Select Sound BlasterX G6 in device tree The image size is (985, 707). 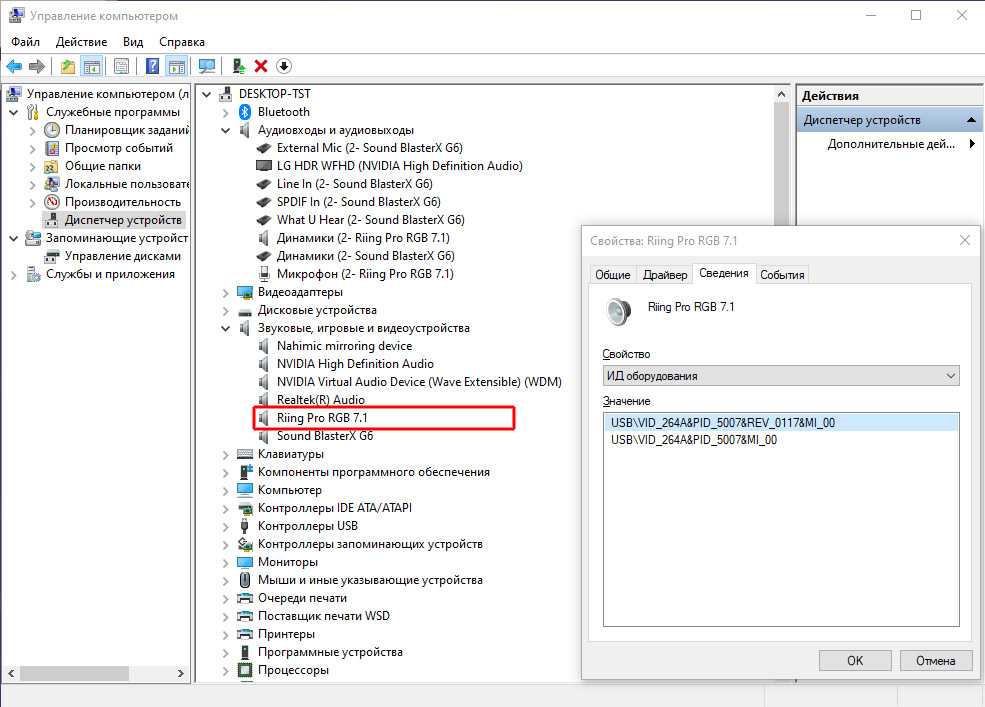324,436
